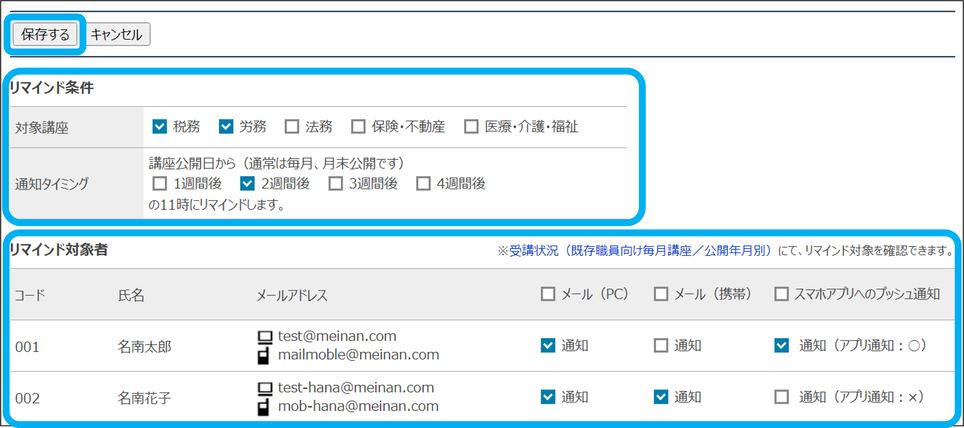Viewport: 964px width, 428px height.
Task: Uncheck the 労務 course checkbox
Action: tap(225, 127)
